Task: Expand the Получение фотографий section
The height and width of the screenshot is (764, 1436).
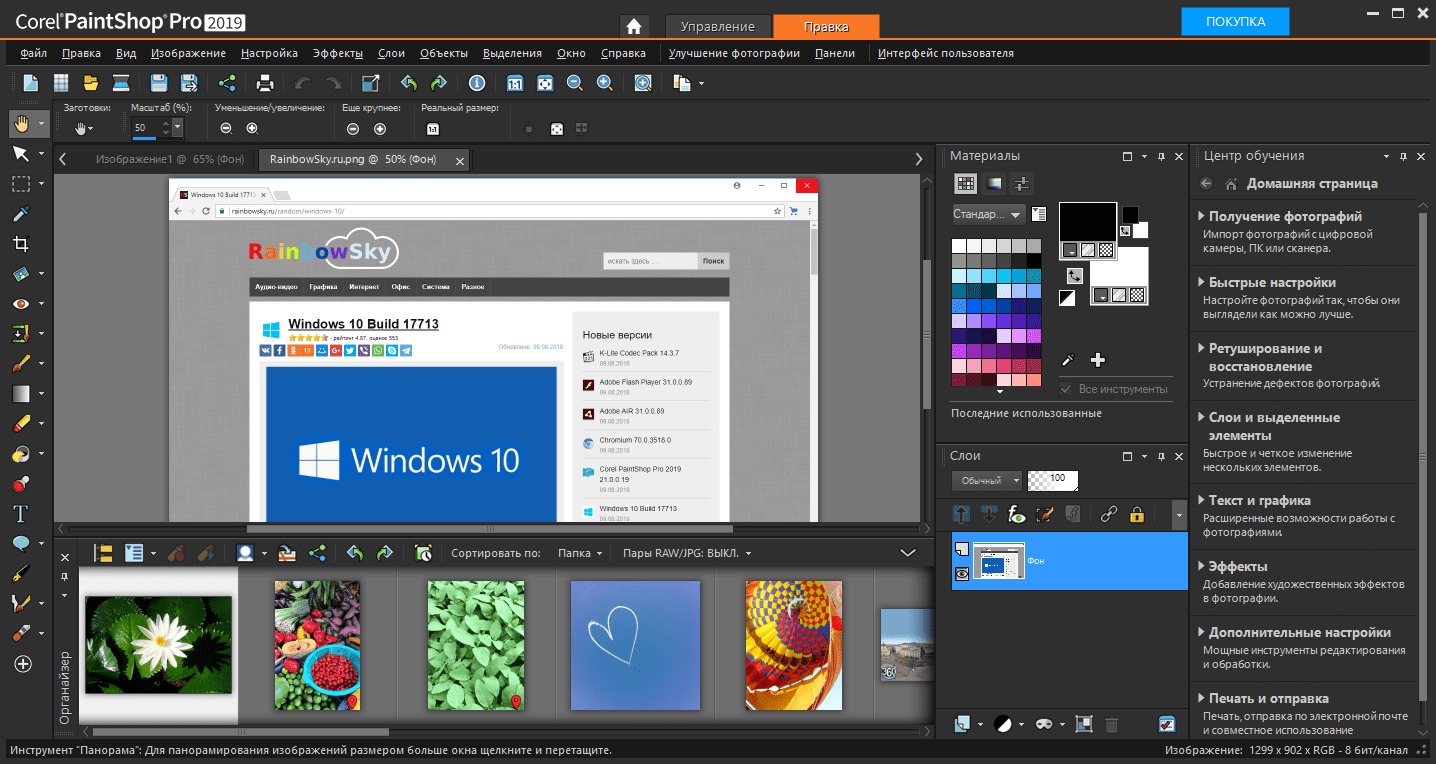Action: [1284, 216]
